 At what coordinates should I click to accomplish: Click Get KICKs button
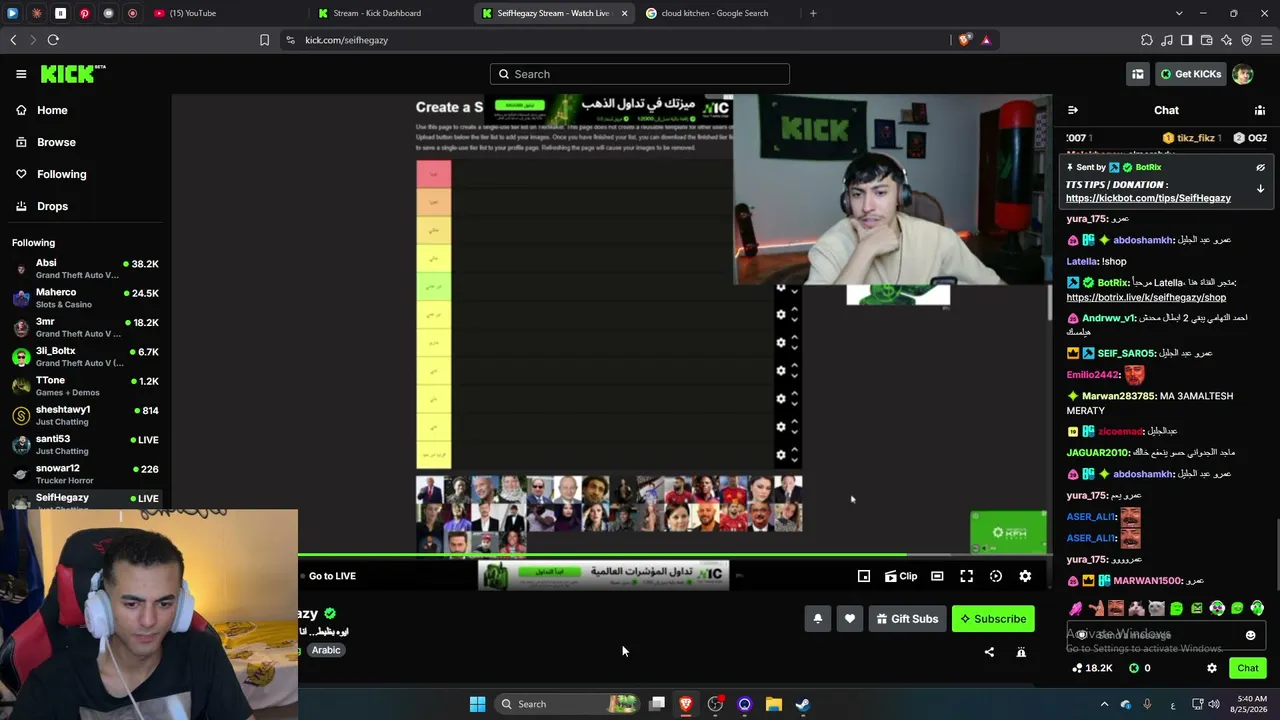click(x=1190, y=74)
